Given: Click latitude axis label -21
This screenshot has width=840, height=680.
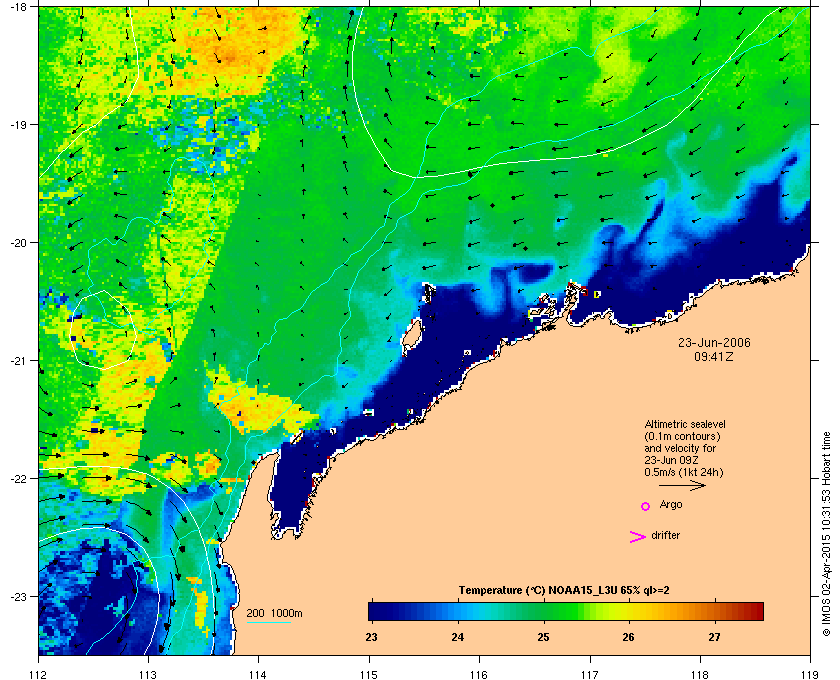Looking at the screenshot, I should 18,360.
